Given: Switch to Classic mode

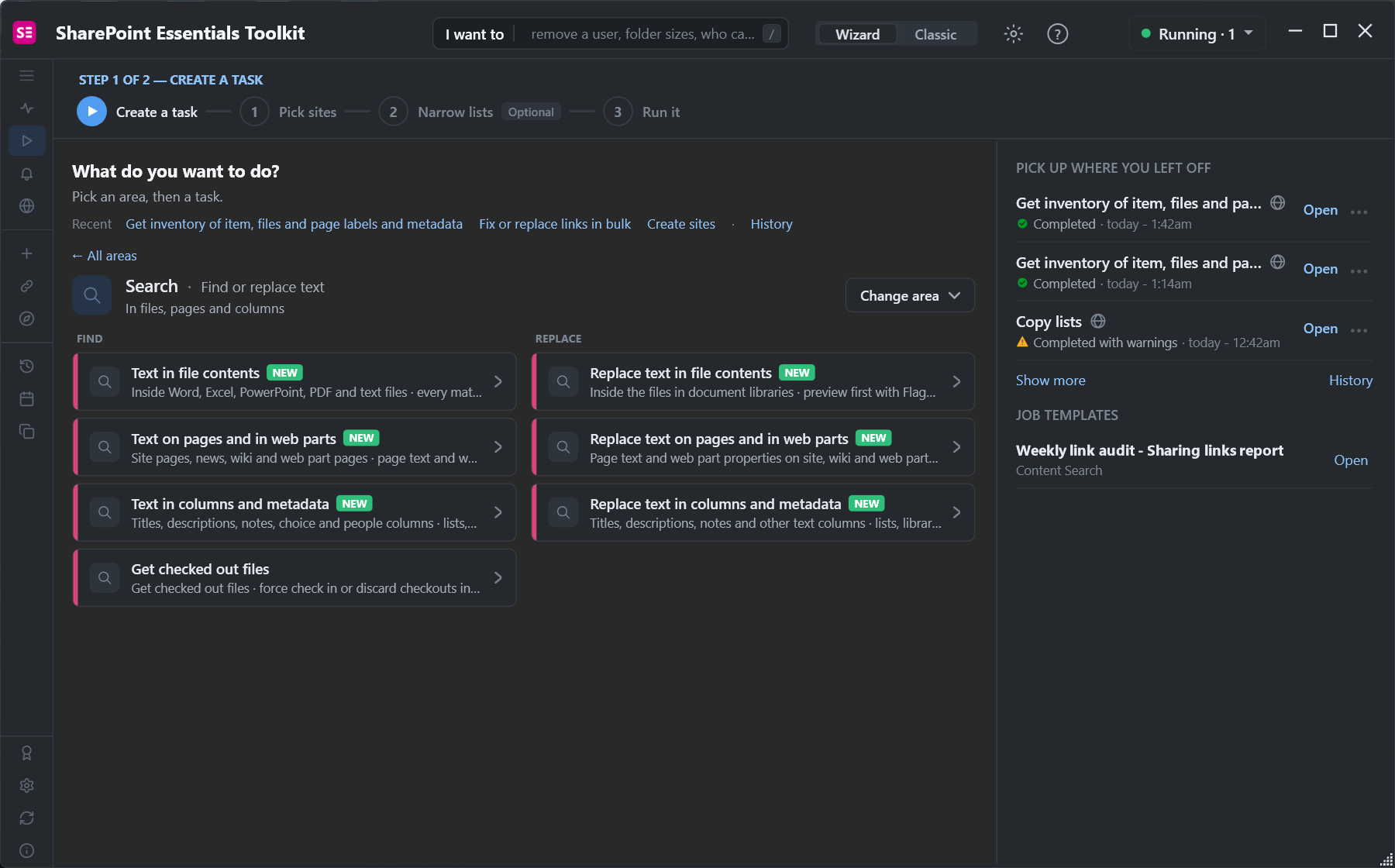Looking at the screenshot, I should click(x=935, y=34).
